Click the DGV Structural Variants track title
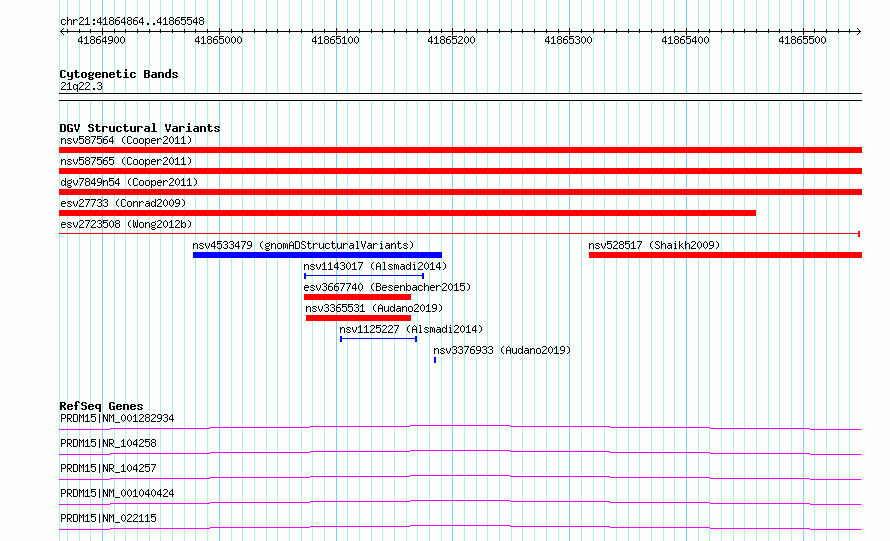Viewport: 890px width, 541px height. click(x=140, y=128)
